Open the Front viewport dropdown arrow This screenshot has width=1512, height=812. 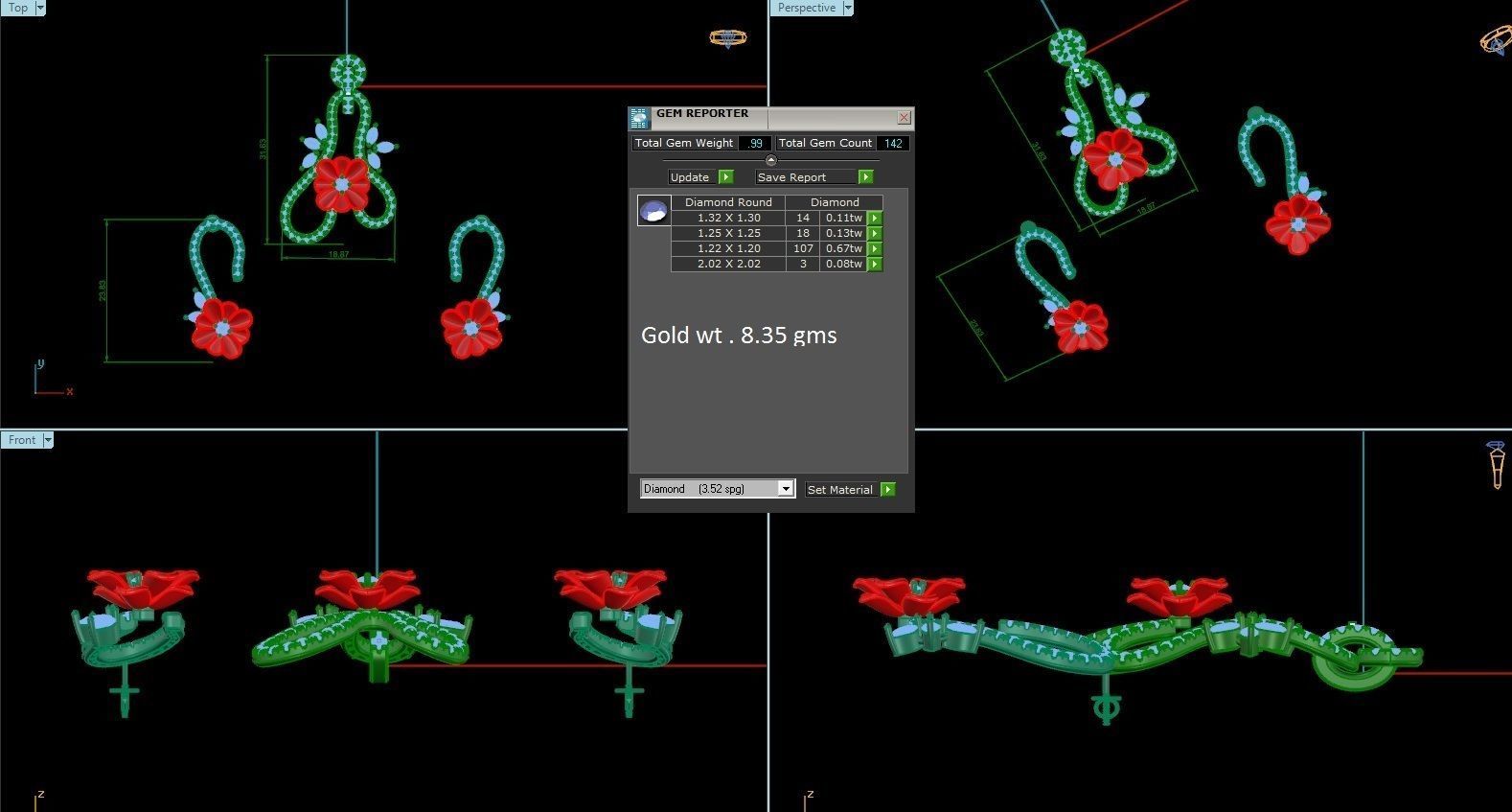(48, 440)
